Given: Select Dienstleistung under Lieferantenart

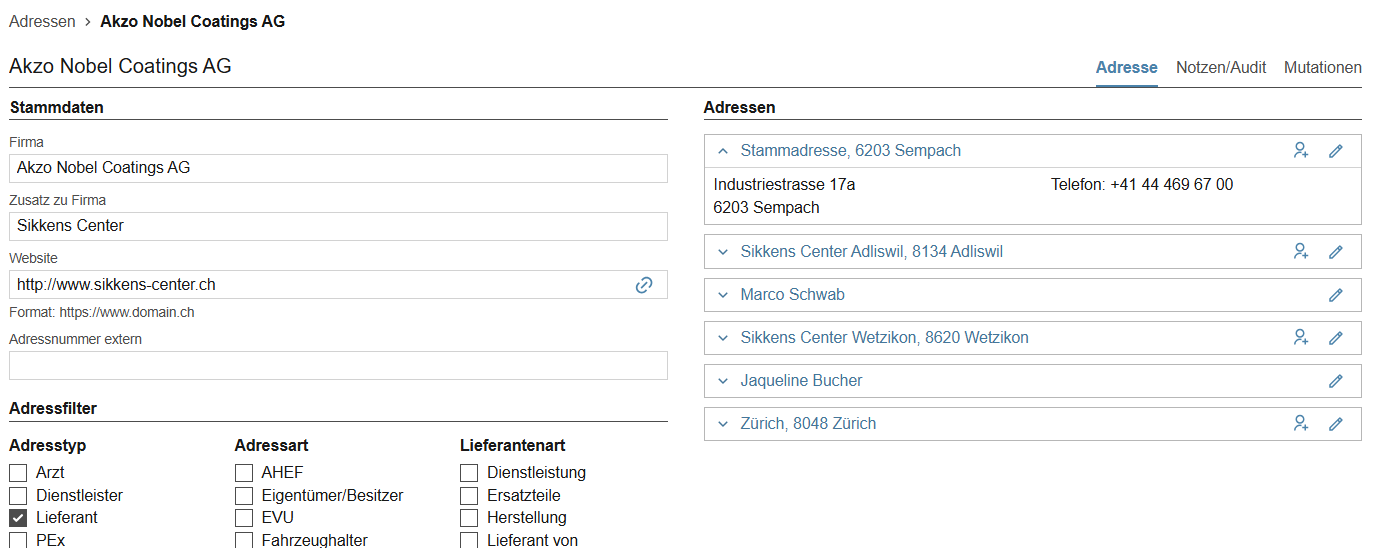Looking at the screenshot, I should click(x=469, y=473).
